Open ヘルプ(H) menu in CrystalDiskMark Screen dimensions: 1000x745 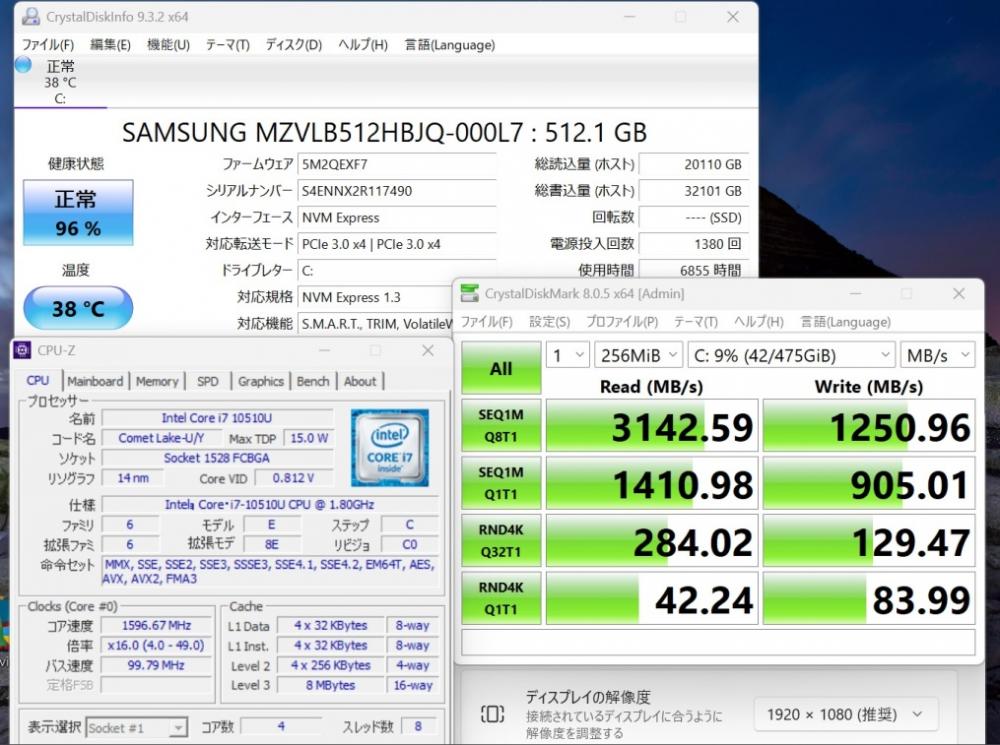759,321
